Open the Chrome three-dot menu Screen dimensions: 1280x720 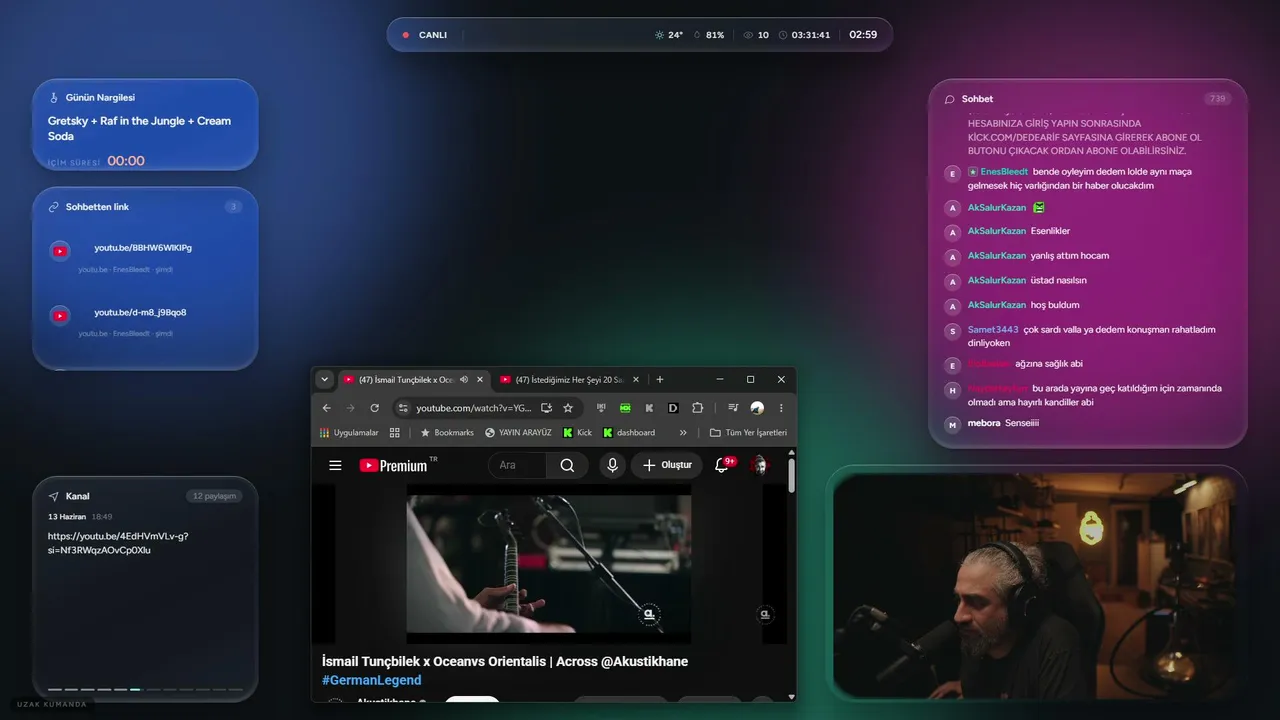click(x=781, y=408)
